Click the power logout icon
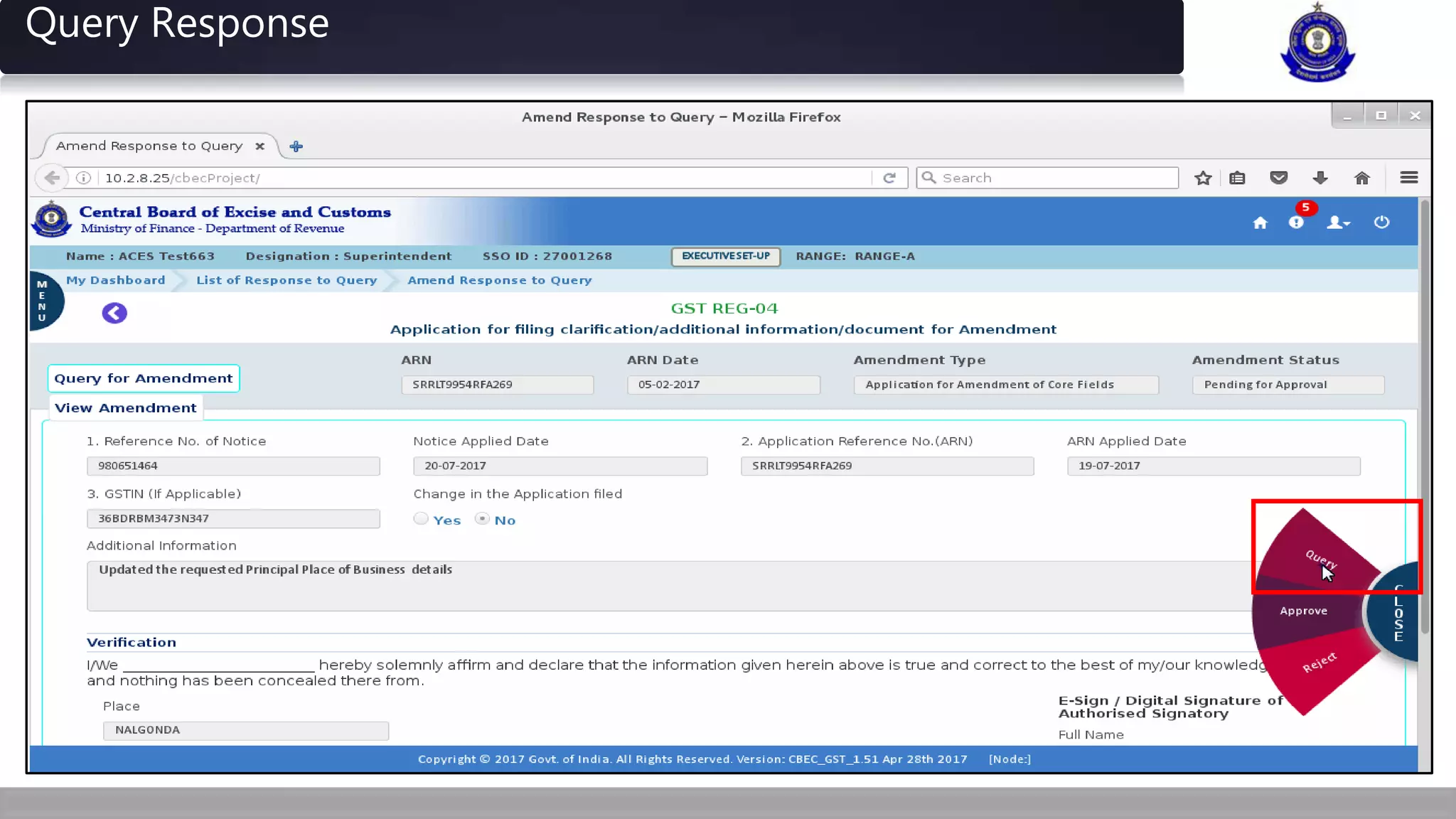This screenshot has height=819, width=1456. [x=1381, y=223]
